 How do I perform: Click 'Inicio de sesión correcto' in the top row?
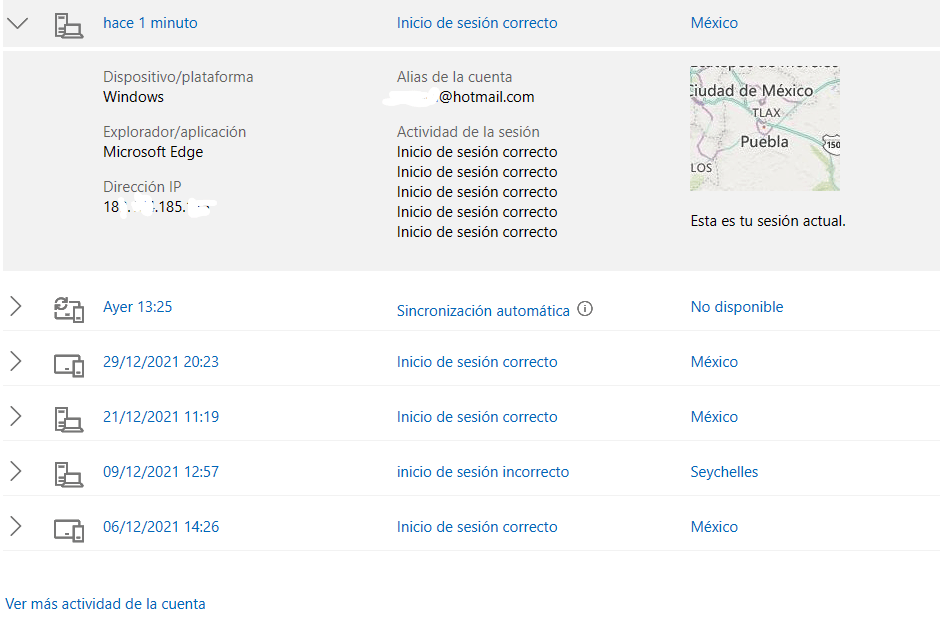pos(477,23)
